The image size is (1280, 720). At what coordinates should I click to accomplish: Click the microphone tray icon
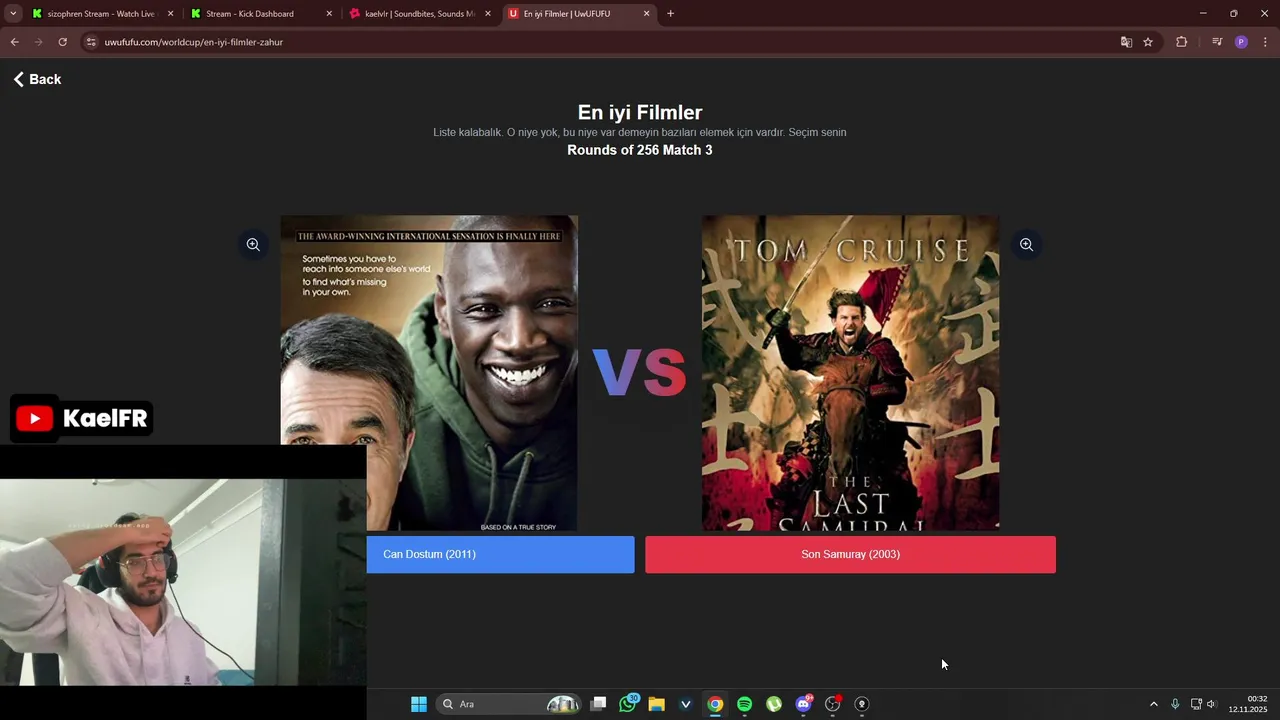tap(1175, 704)
